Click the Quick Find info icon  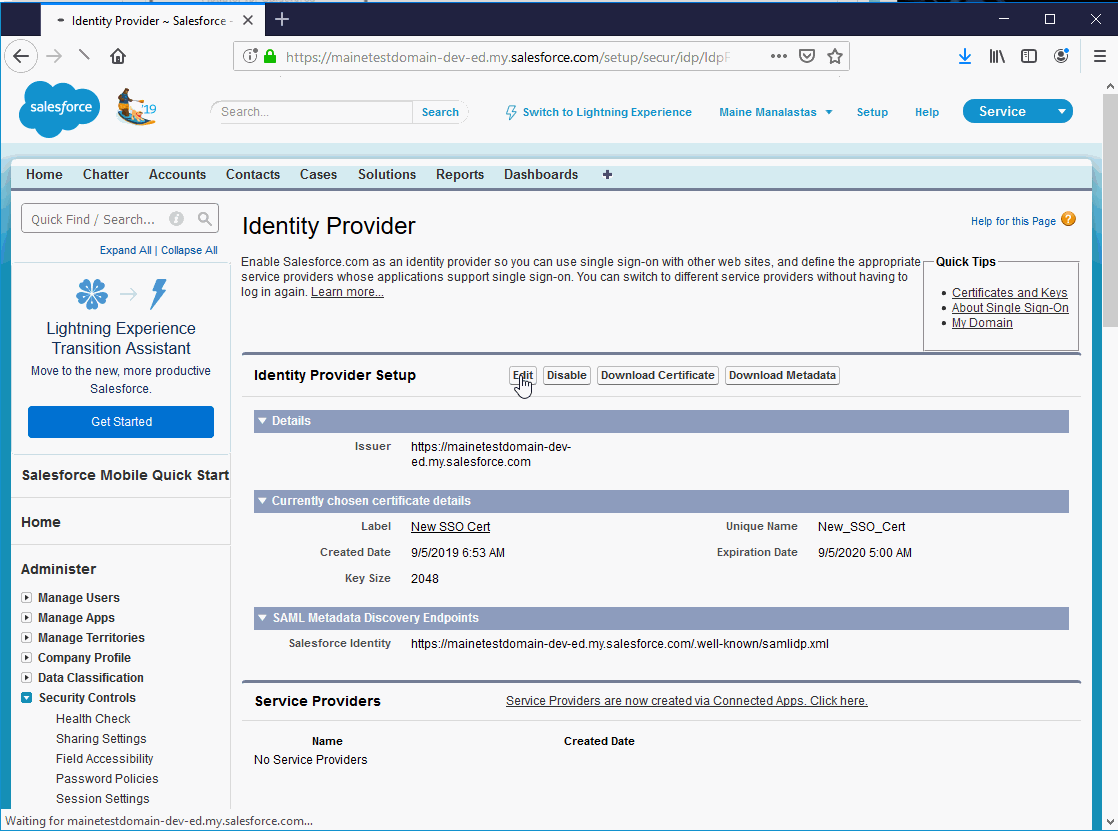177,218
